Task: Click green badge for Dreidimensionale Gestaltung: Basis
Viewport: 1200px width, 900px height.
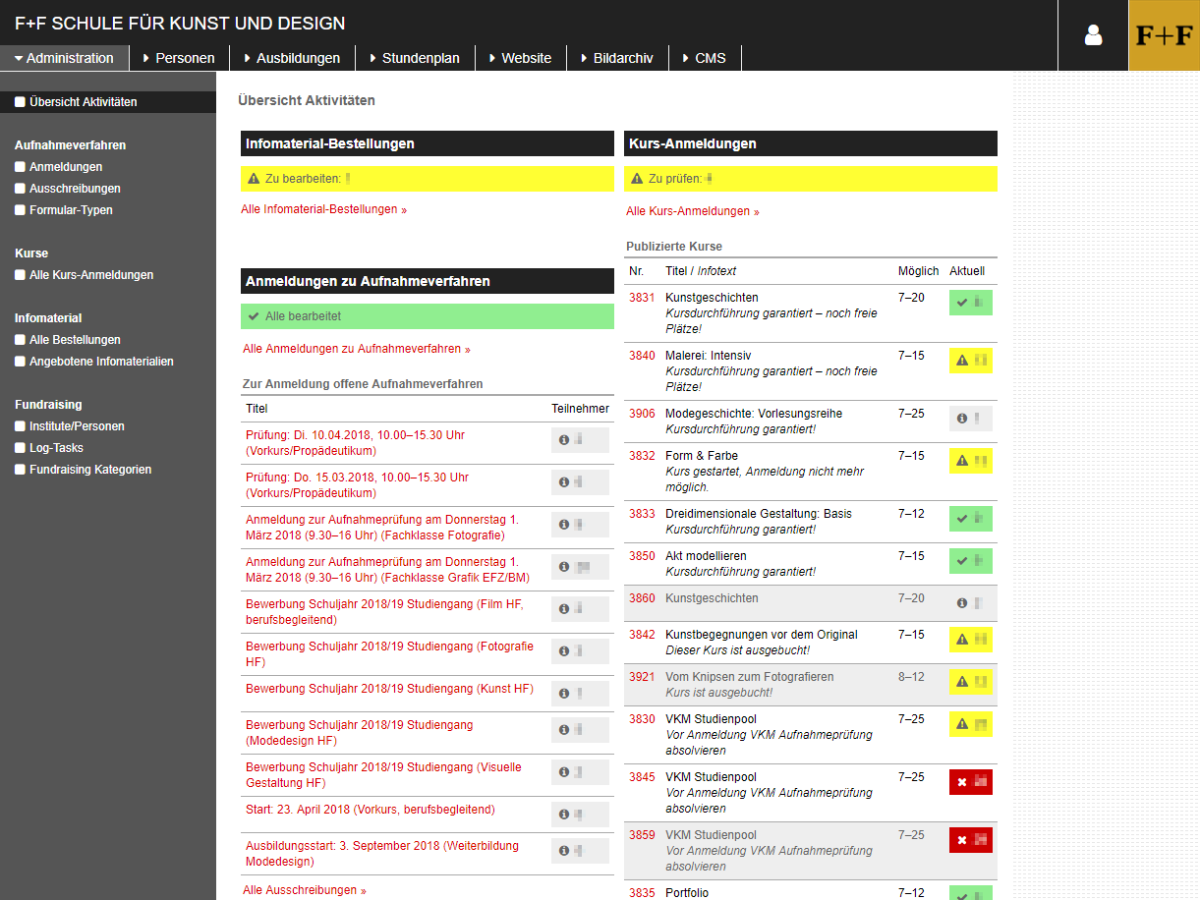Action: coord(970,518)
